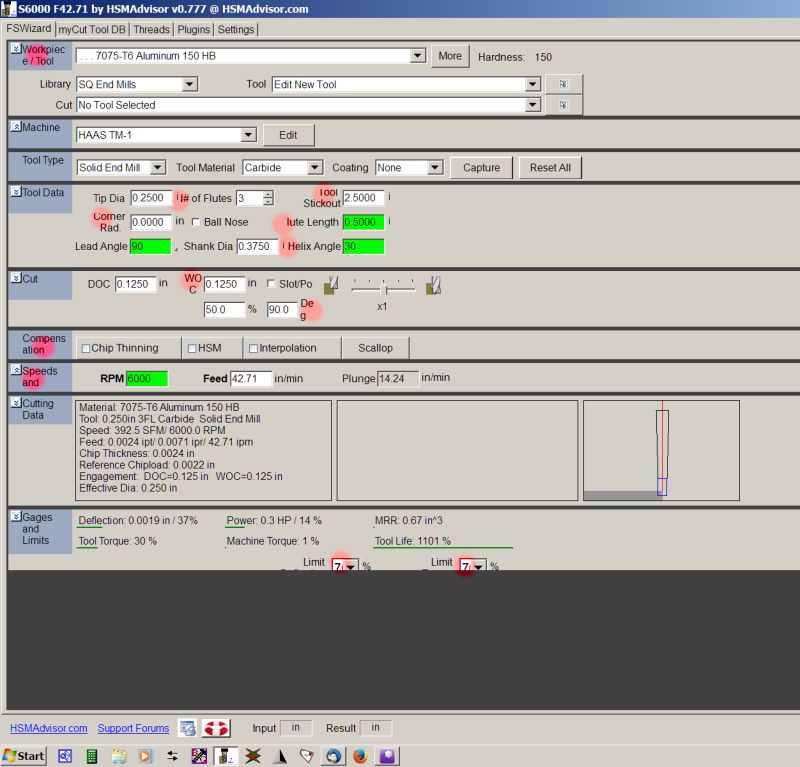Screen dimensions: 800x767
Task: Open the Plugins tab
Action: click(194, 30)
